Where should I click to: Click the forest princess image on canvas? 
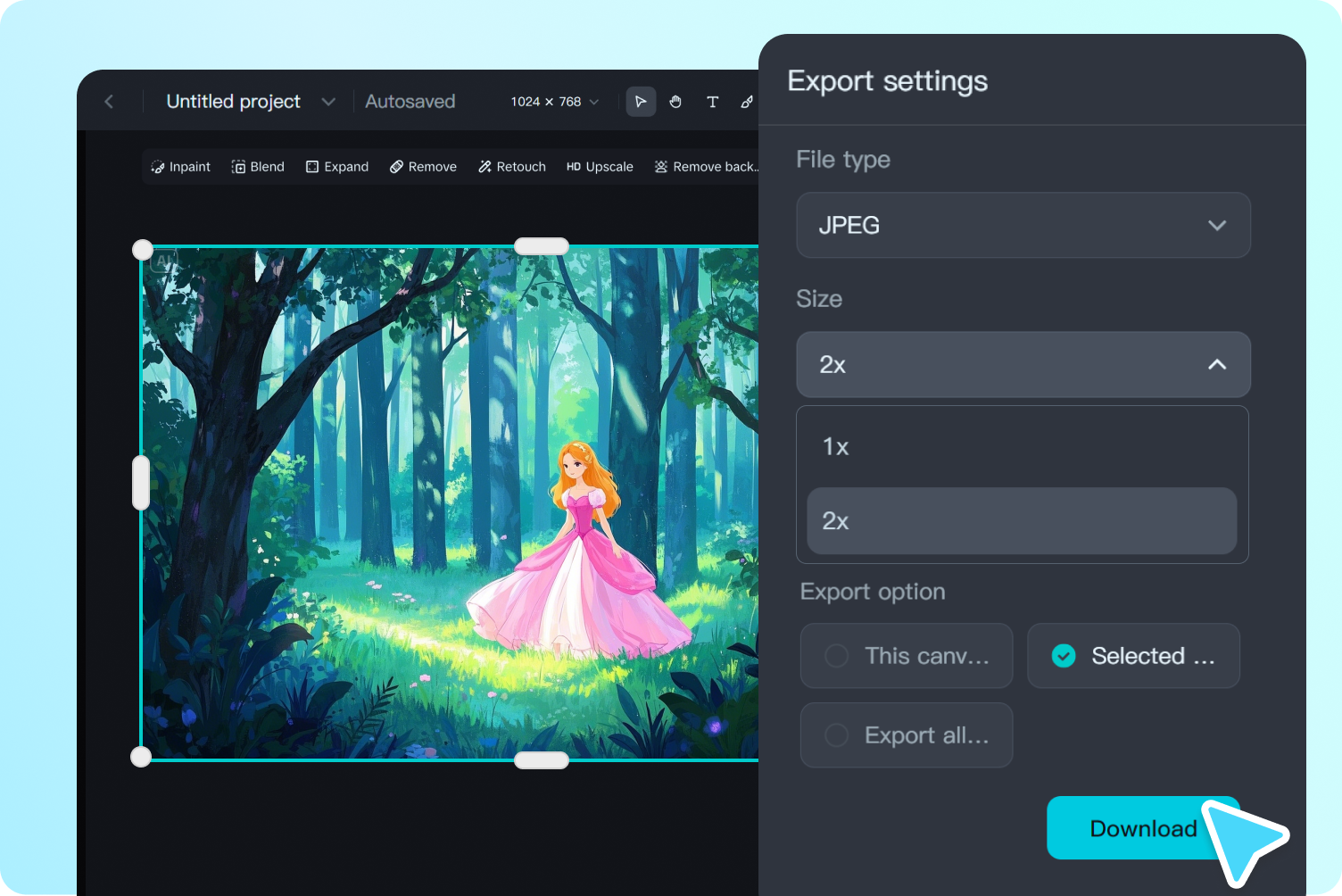(450, 503)
